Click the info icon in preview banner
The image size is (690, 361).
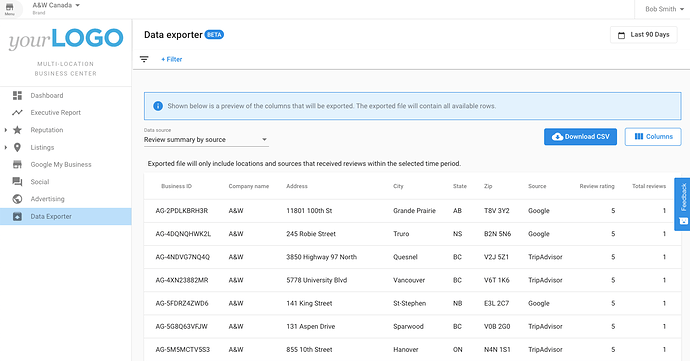(158, 106)
